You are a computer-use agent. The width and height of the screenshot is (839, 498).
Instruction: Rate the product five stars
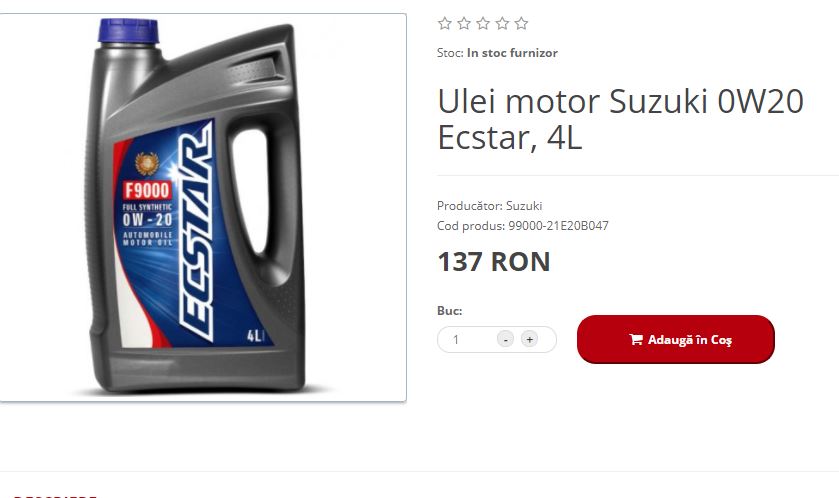coord(521,23)
